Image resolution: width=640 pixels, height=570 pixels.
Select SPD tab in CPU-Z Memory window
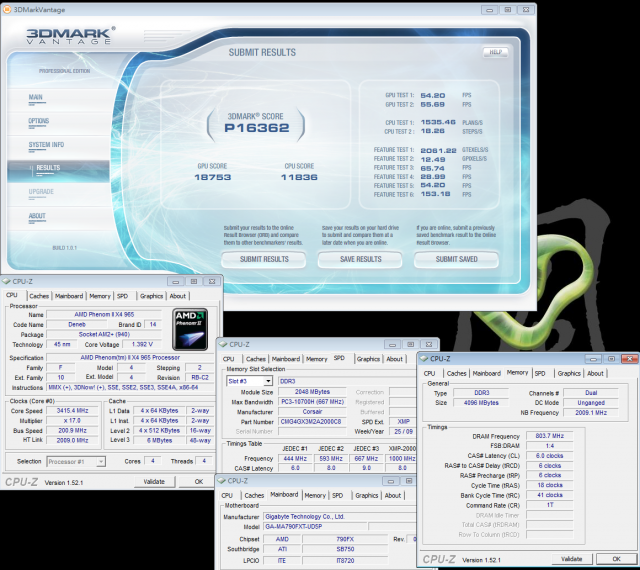540,373
